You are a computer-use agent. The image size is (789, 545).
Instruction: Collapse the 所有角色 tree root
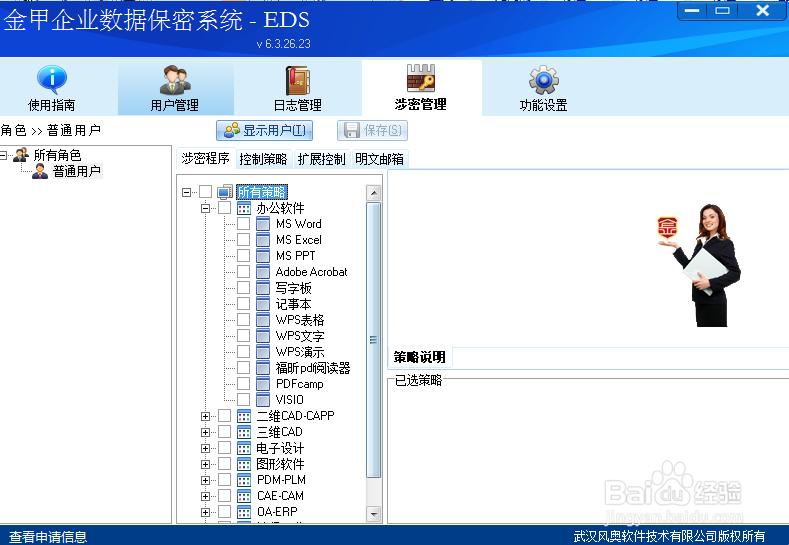(x=4, y=155)
